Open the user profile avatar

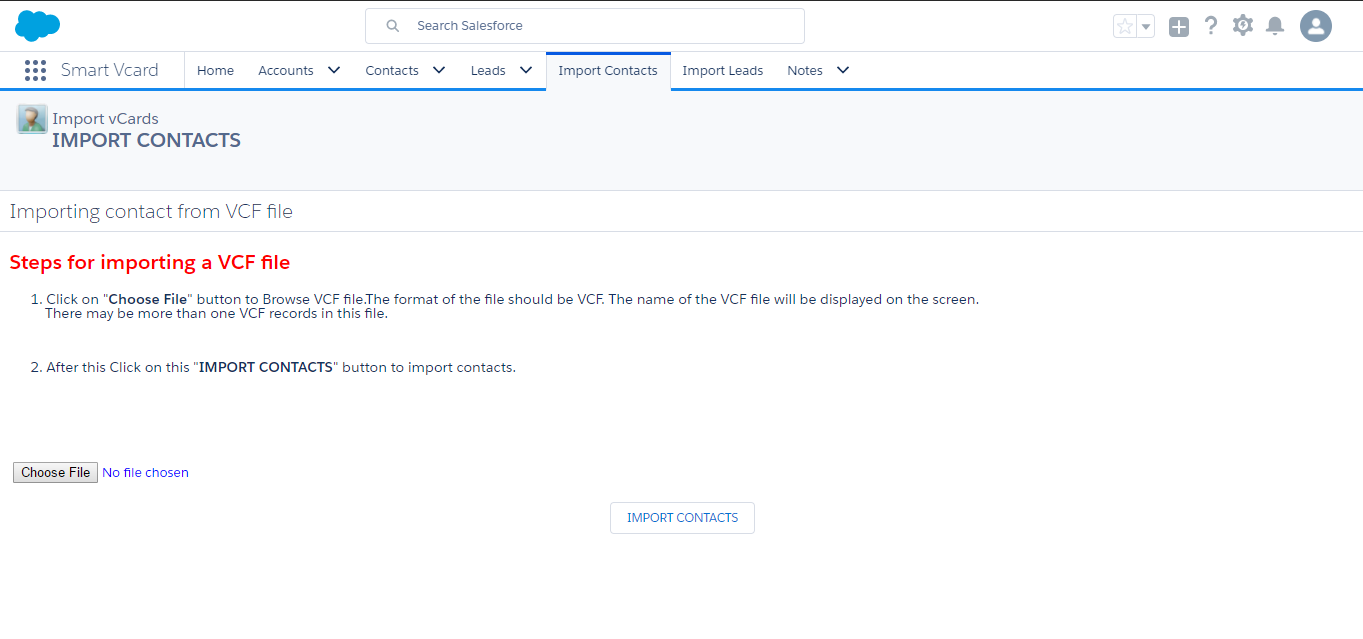click(1316, 26)
